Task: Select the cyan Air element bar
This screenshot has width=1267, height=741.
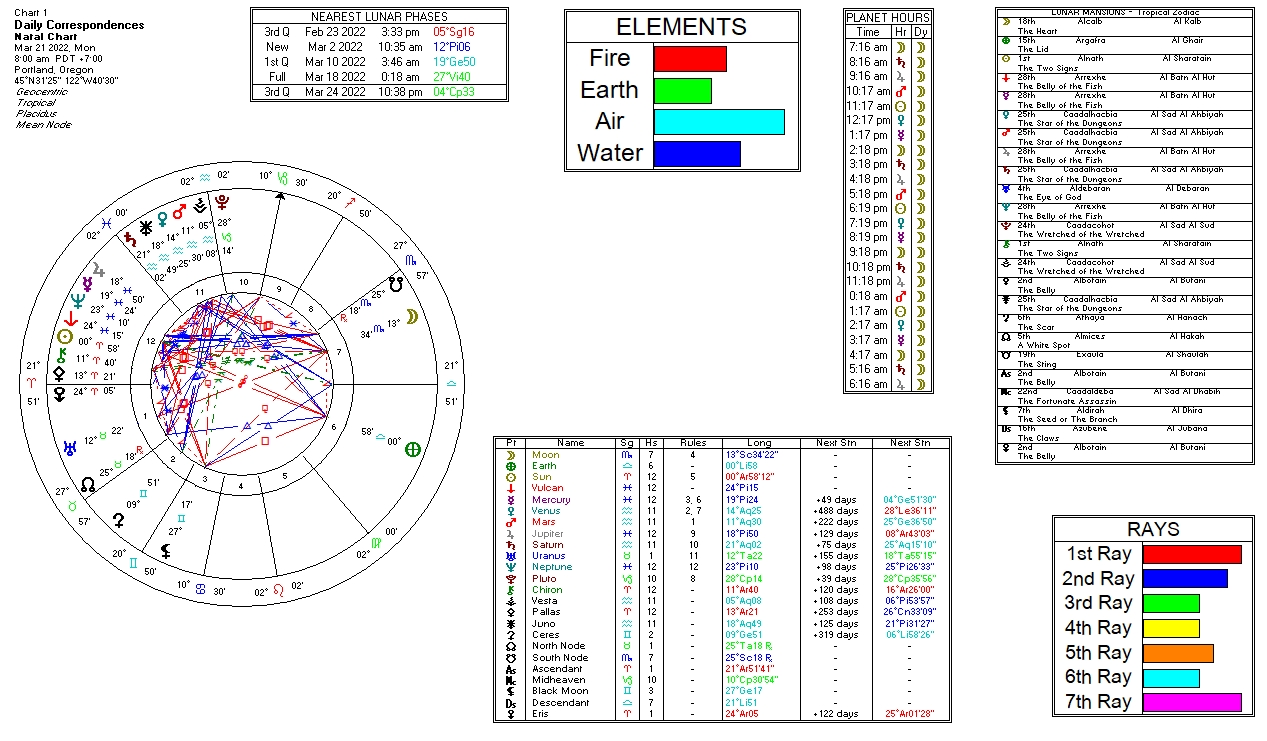Action: point(719,121)
